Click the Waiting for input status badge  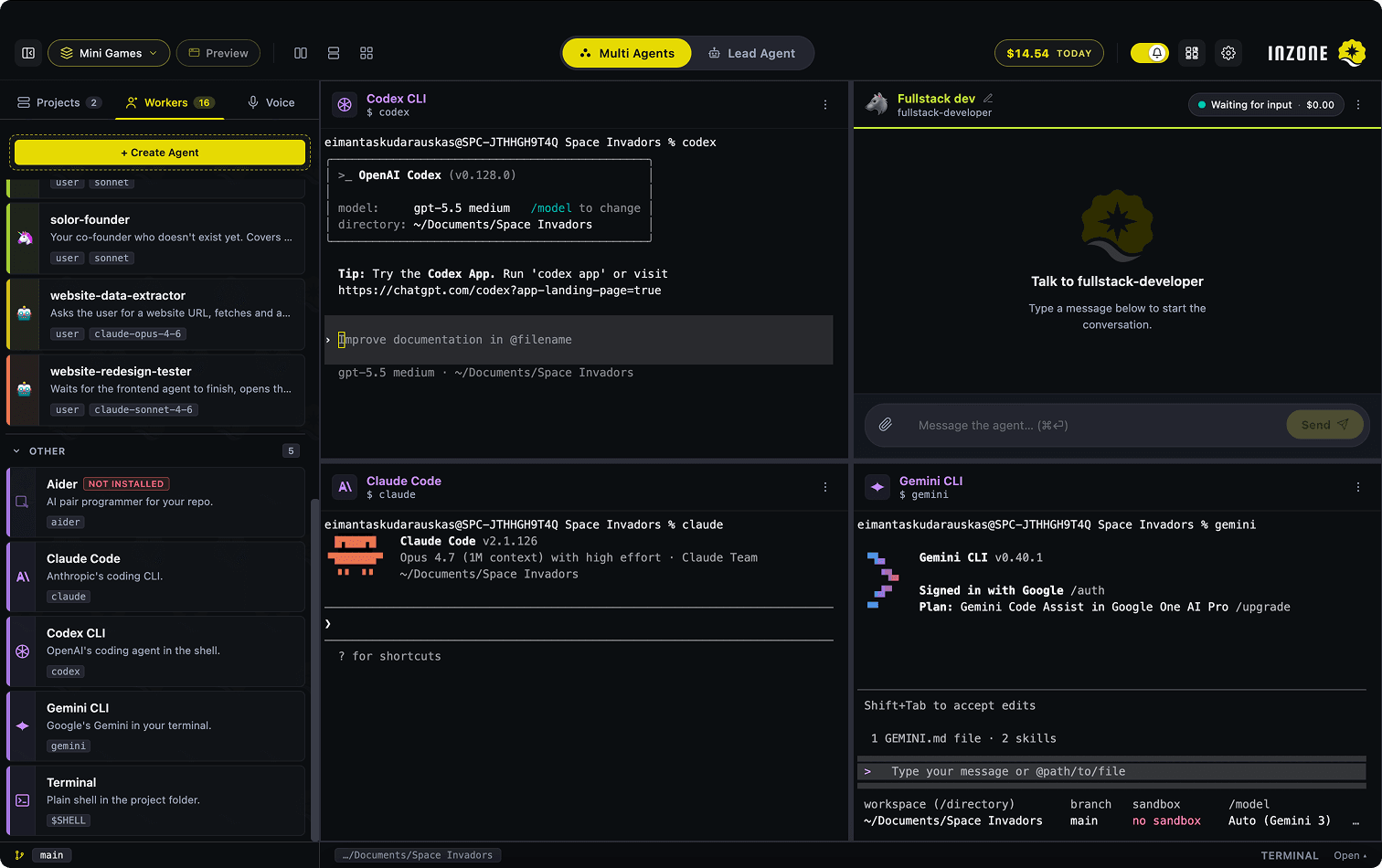pos(1266,105)
